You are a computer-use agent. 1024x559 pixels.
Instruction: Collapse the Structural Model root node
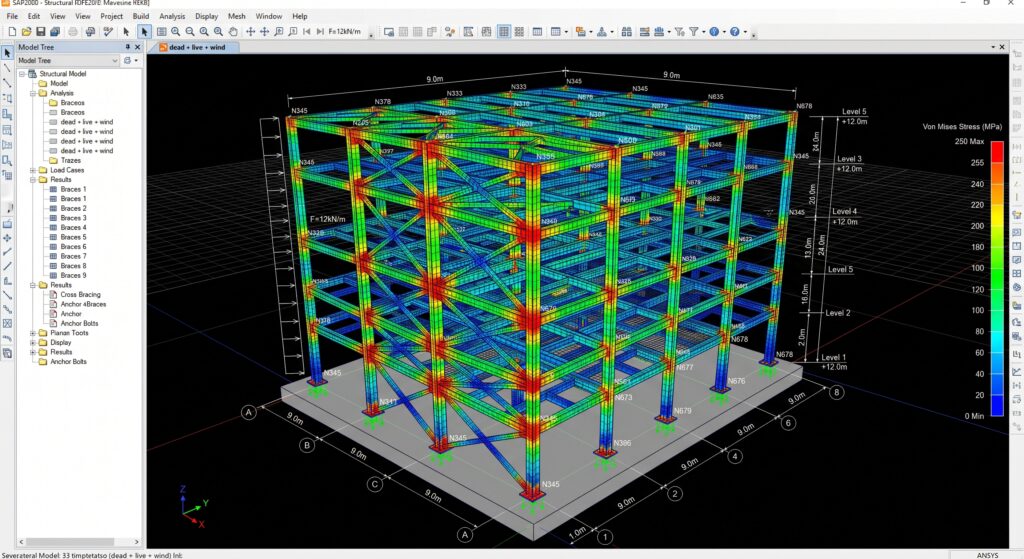[x=22, y=74]
